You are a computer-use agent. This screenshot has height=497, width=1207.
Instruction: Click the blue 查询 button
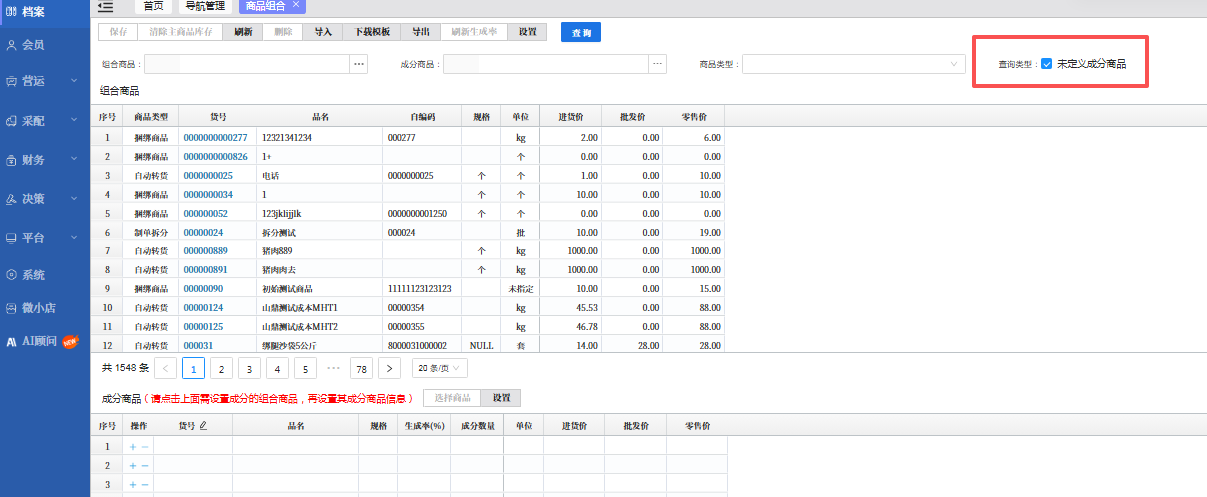[581, 33]
